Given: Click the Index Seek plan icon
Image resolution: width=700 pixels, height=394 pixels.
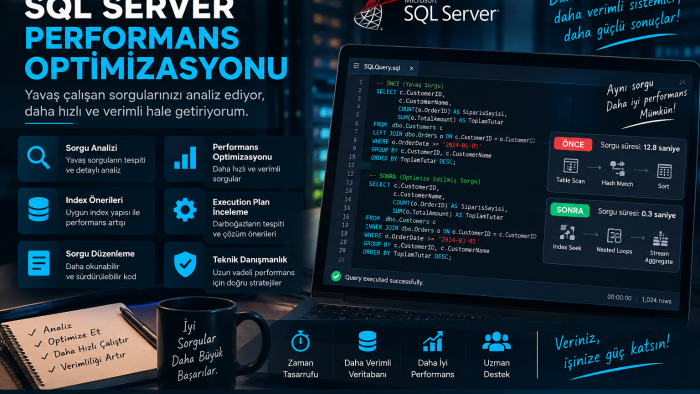Looking at the screenshot, I should (567, 232).
